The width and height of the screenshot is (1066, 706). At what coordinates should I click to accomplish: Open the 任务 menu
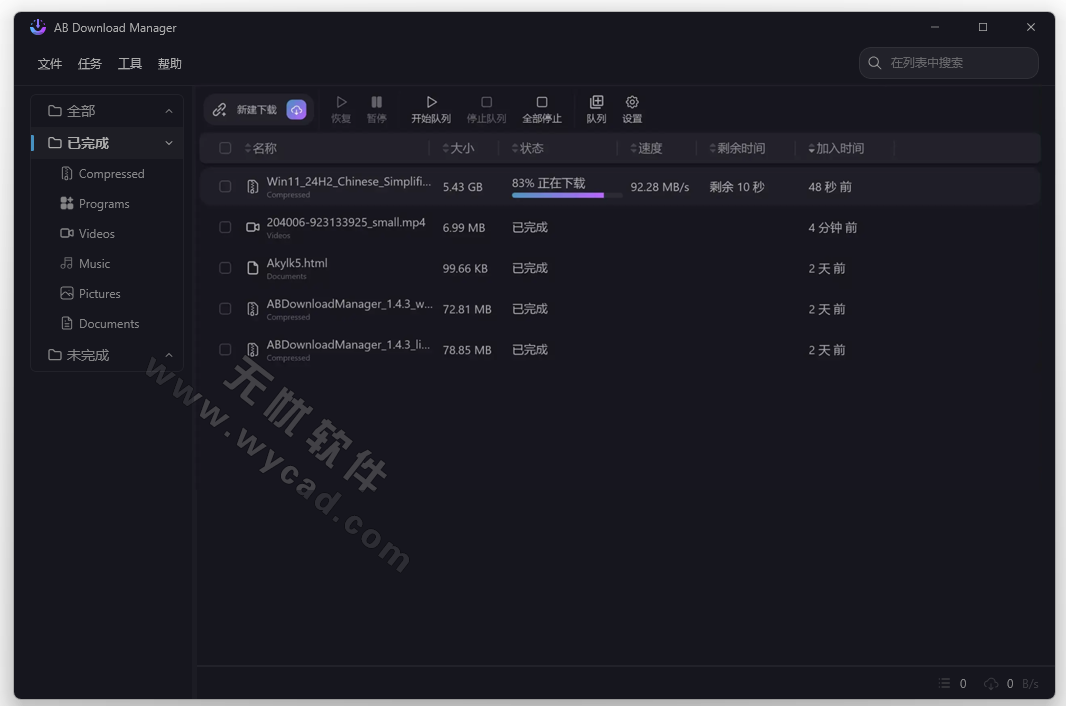pyautogui.click(x=89, y=63)
